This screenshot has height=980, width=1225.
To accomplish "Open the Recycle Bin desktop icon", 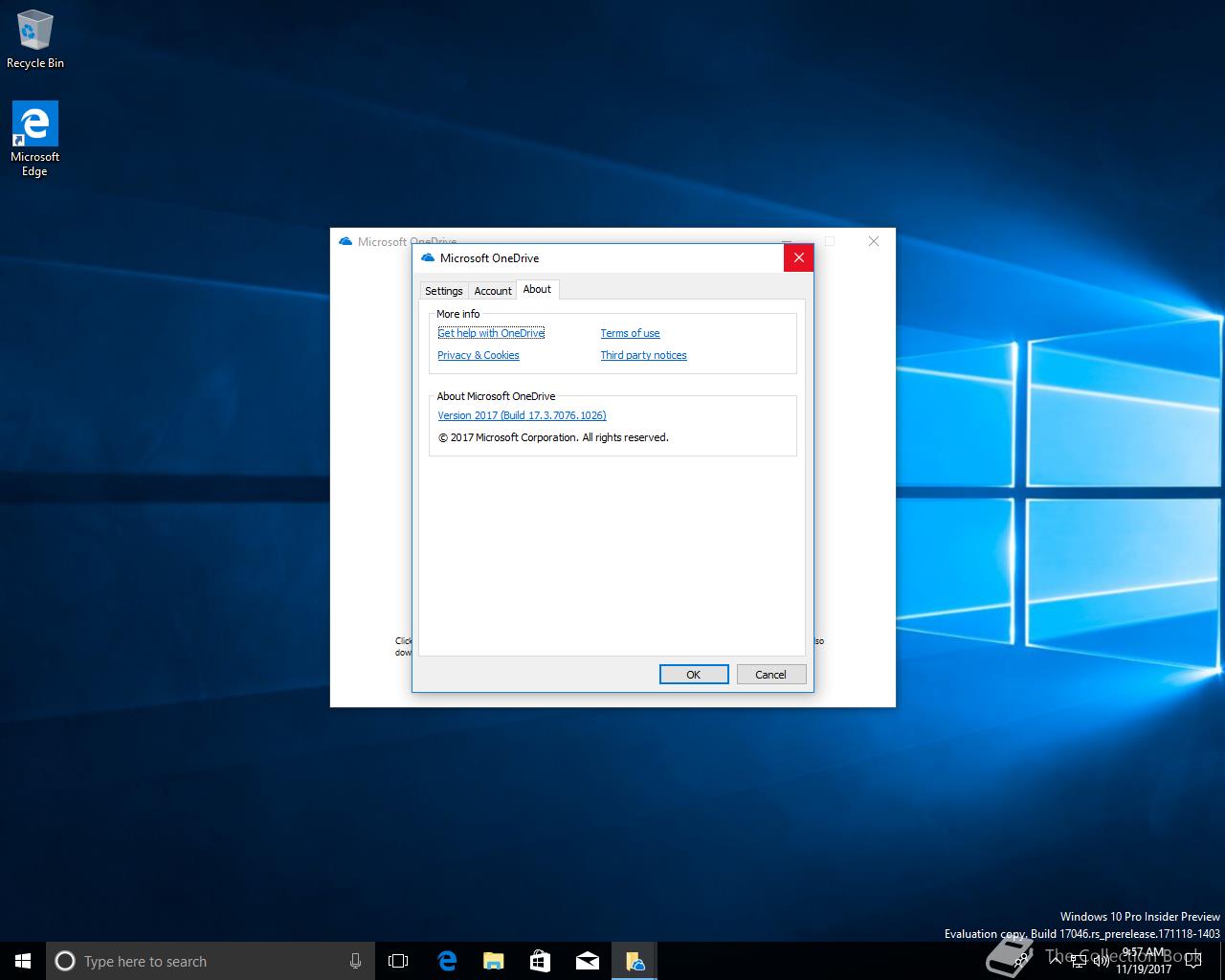I will pyautogui.click(x=35, y=40).
